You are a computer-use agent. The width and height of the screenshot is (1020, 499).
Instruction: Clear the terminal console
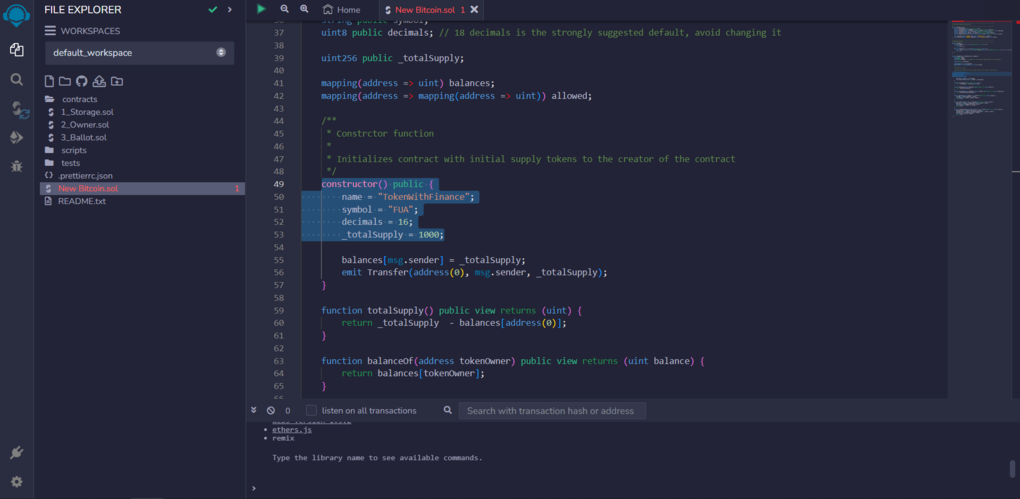(x=270, y=410)
